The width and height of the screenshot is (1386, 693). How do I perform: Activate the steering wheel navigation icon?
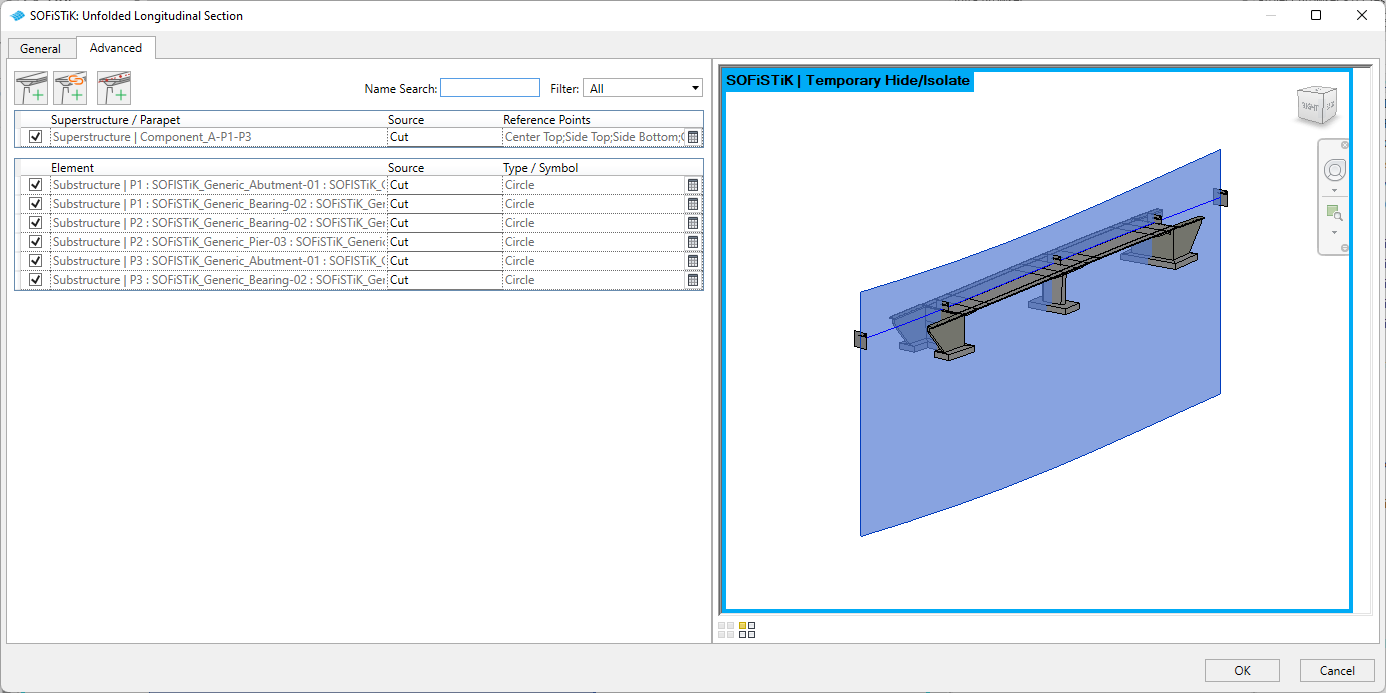click(x=1334, y=169)
